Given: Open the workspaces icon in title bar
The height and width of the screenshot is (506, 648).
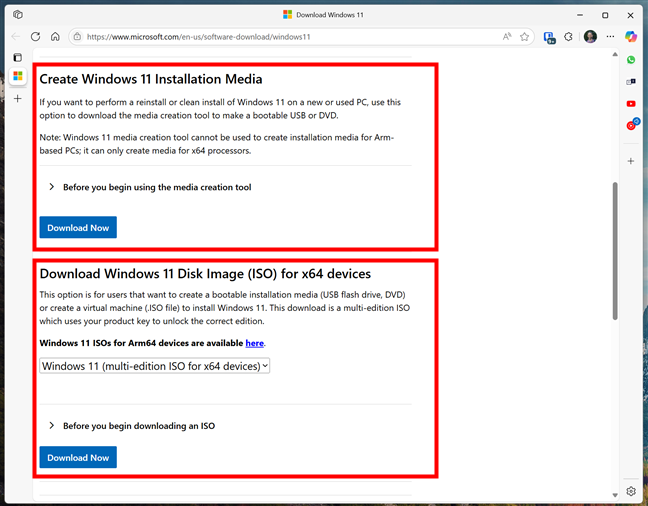Looking at the screenshot, I should (x=18, y=15).
